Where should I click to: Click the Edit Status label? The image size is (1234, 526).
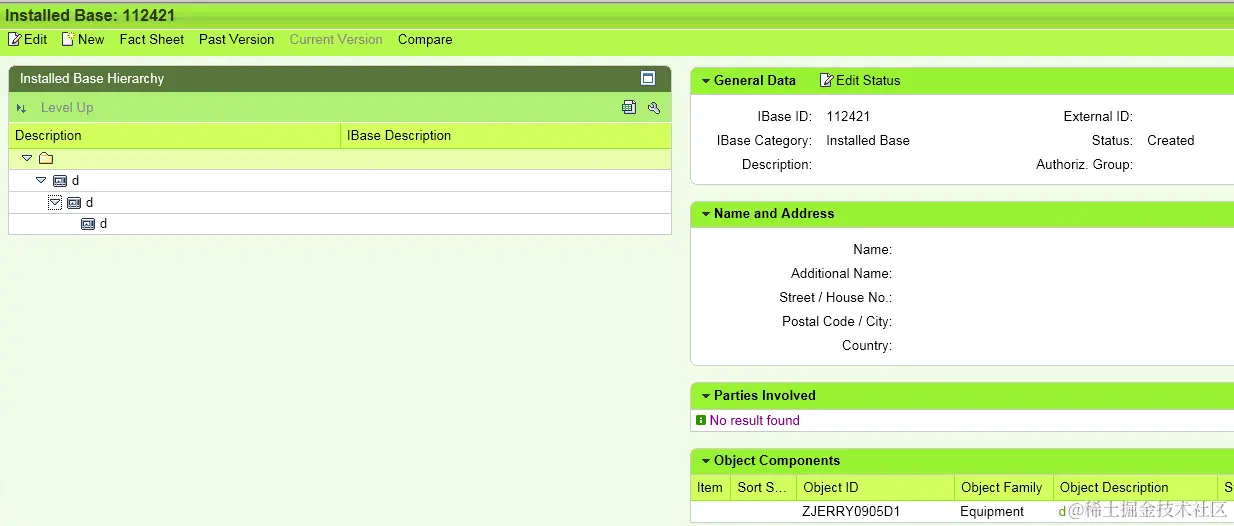coord(868,80)
